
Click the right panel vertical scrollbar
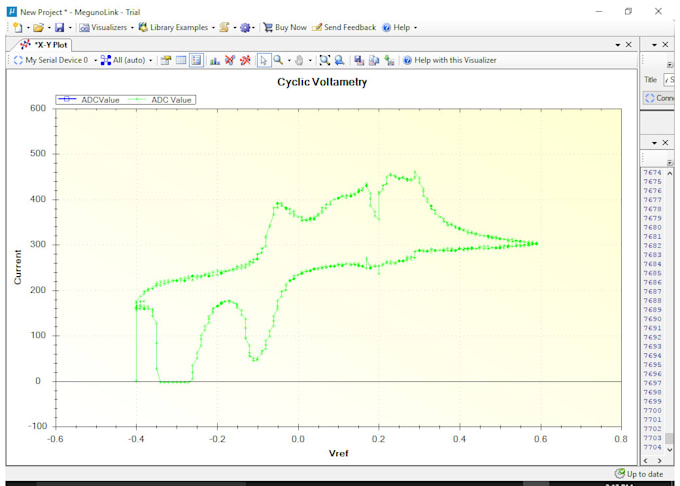pos(671,300)
